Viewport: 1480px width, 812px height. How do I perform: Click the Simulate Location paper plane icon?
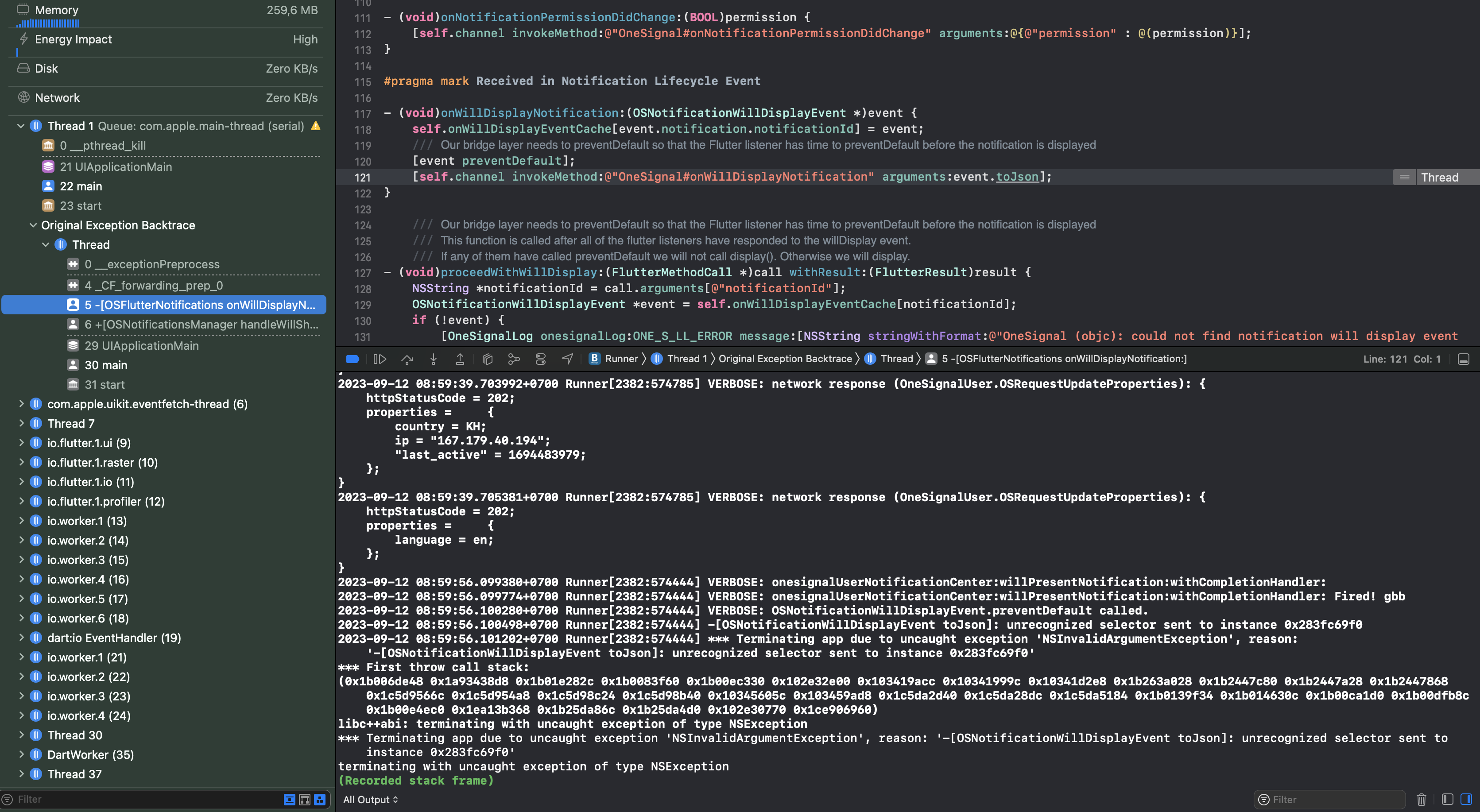[x=568, y=358]
